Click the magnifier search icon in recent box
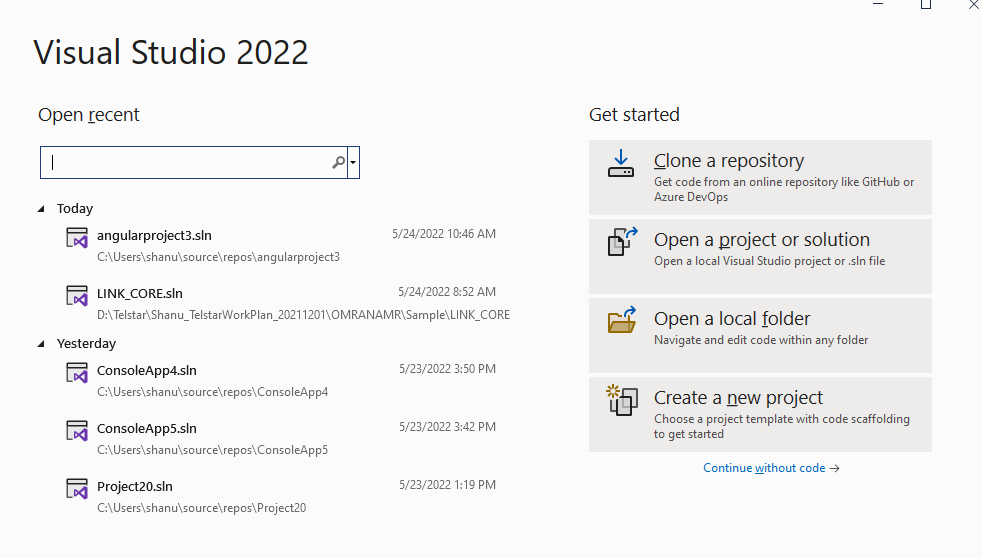Viewport: 982px width, 558px height. click(338, 163)
